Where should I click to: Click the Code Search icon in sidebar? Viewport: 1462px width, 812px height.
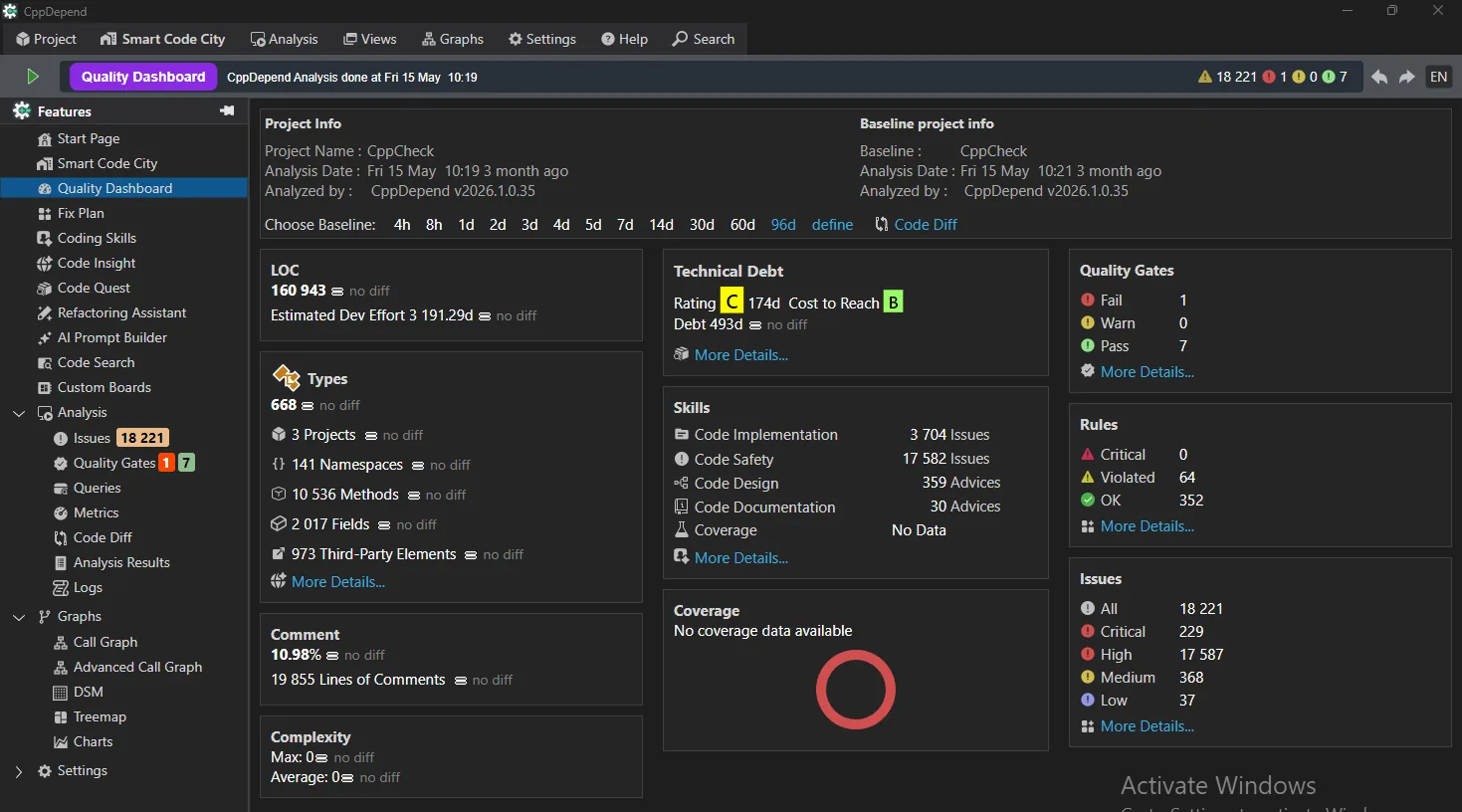tap(45, 363)
